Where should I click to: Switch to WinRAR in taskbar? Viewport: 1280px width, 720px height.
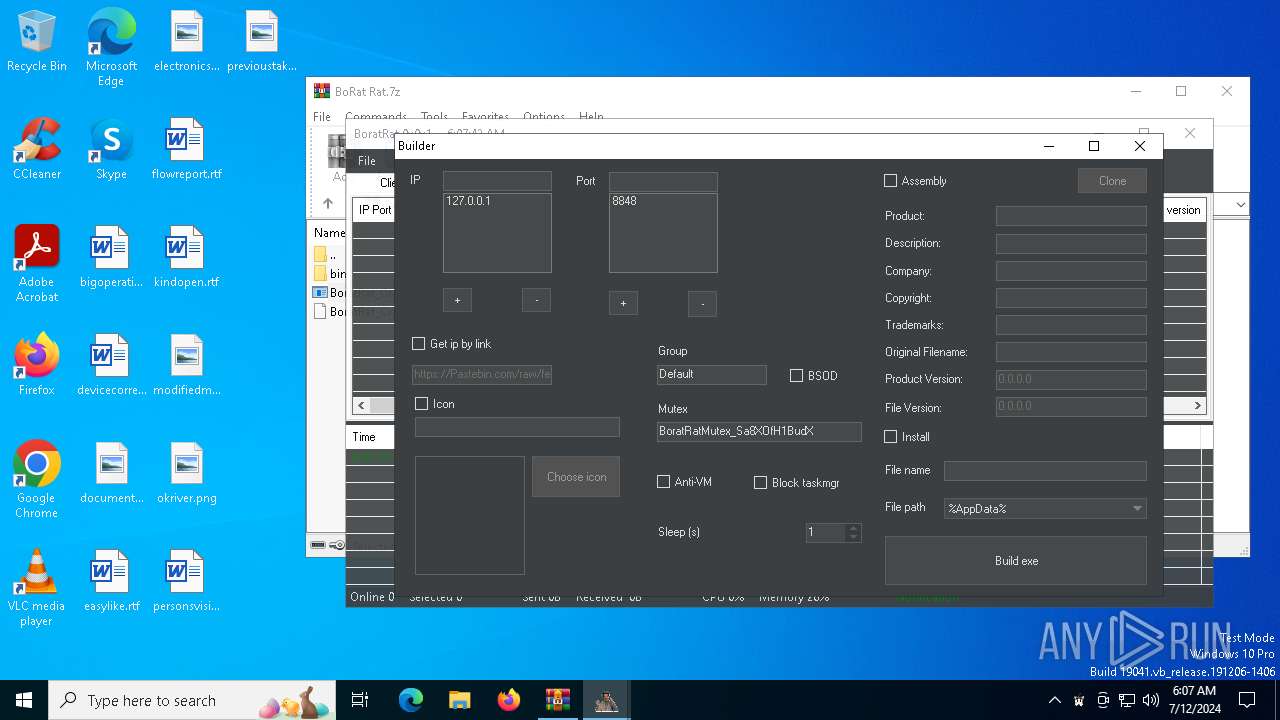[557, 700]
